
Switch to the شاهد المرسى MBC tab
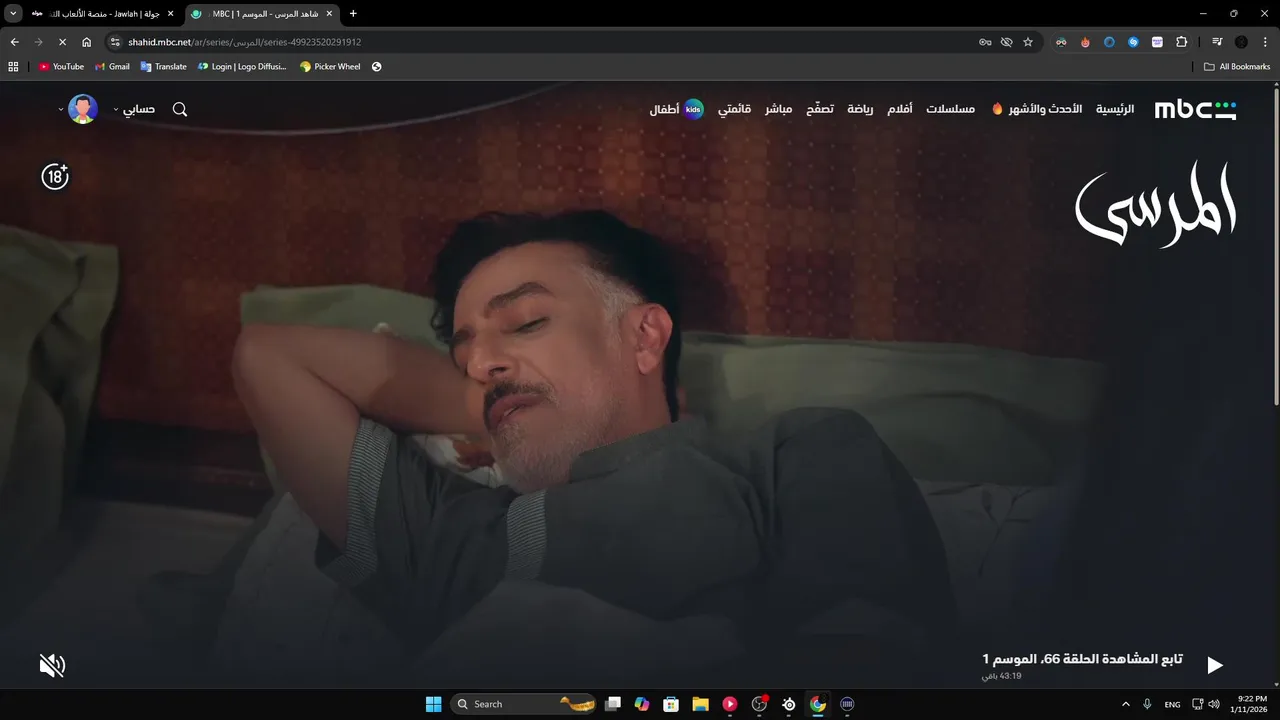tap(263, 14)
